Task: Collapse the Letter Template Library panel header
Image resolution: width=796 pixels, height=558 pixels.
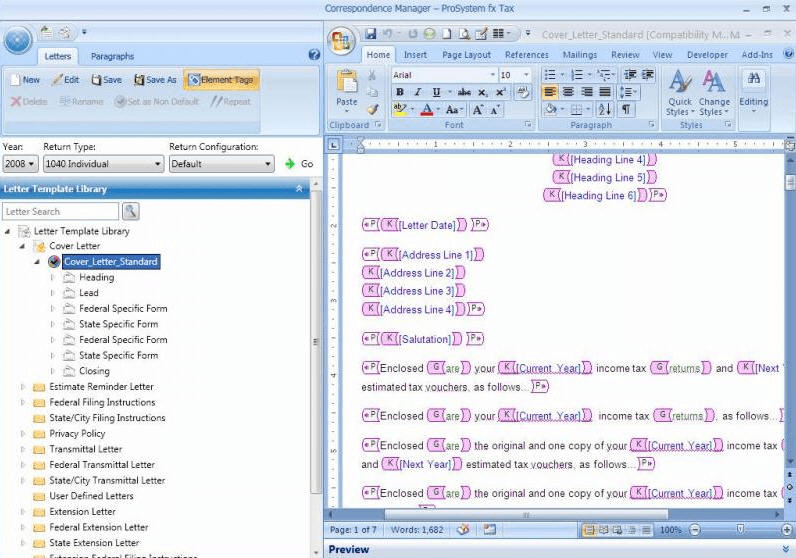Action: click(299, 188)
